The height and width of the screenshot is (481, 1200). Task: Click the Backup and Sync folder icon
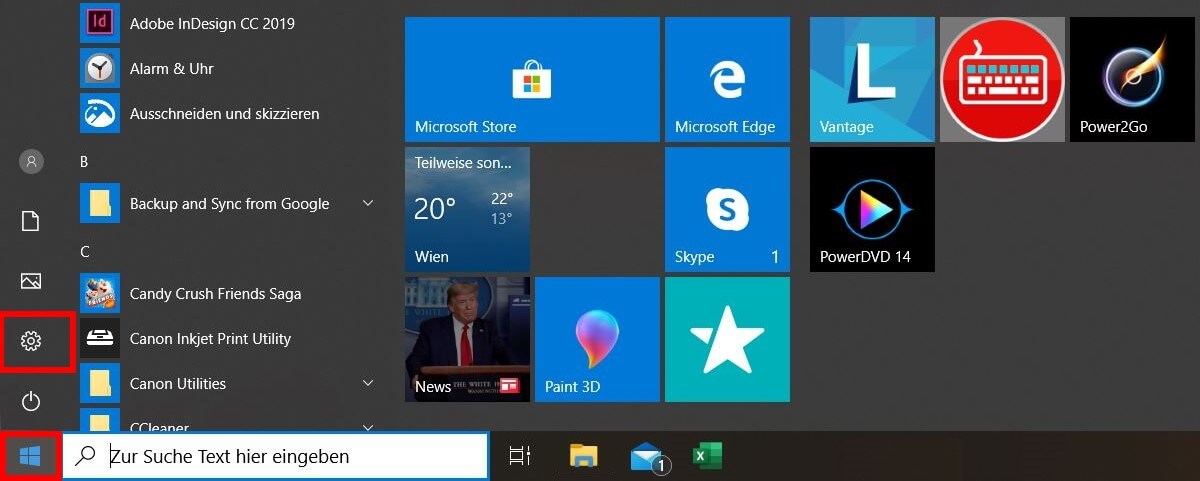click(100, 203)
